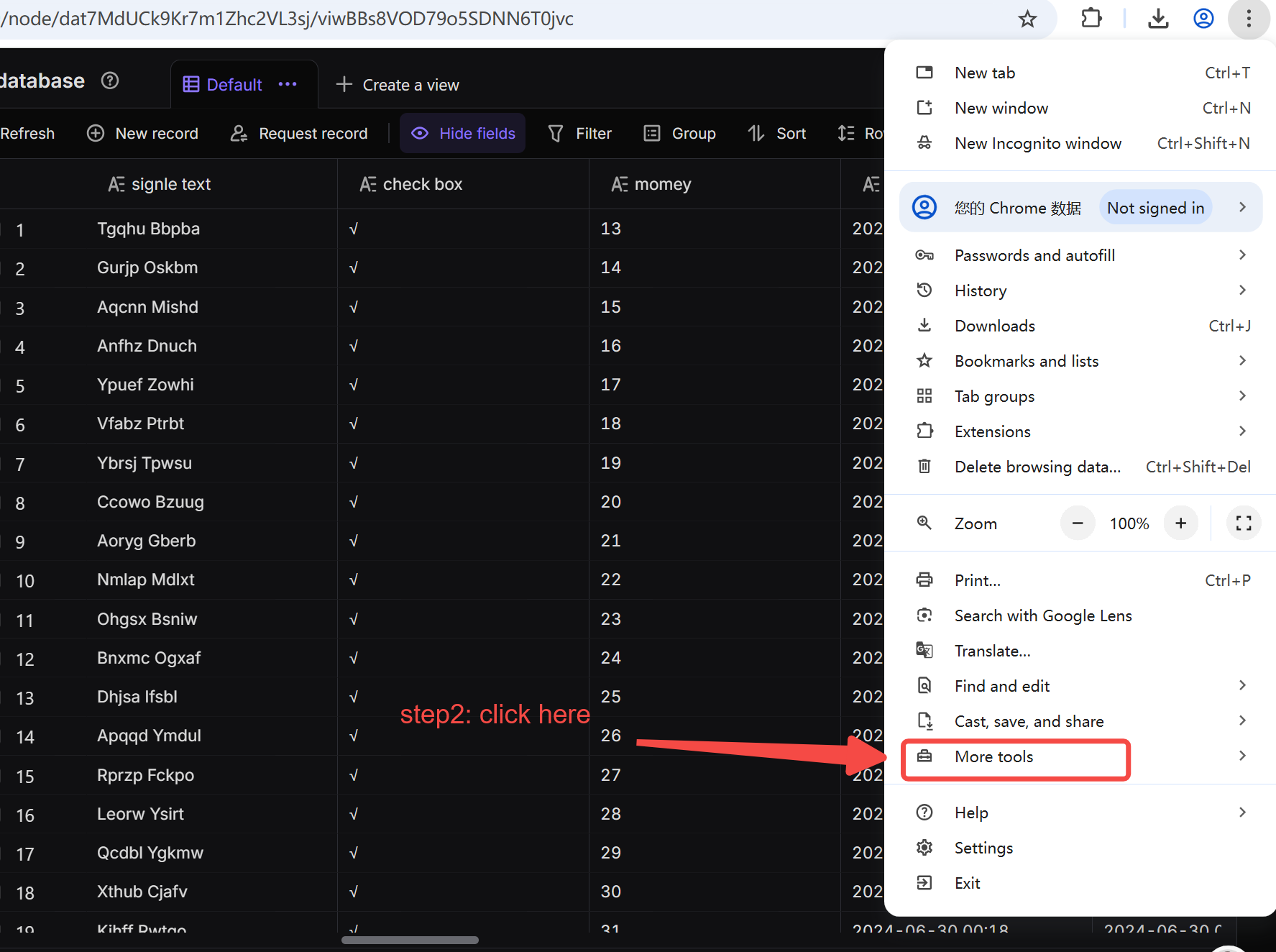Click the New record plus-circle icon
Viewport: 1276px width, 952px height.
96,133
